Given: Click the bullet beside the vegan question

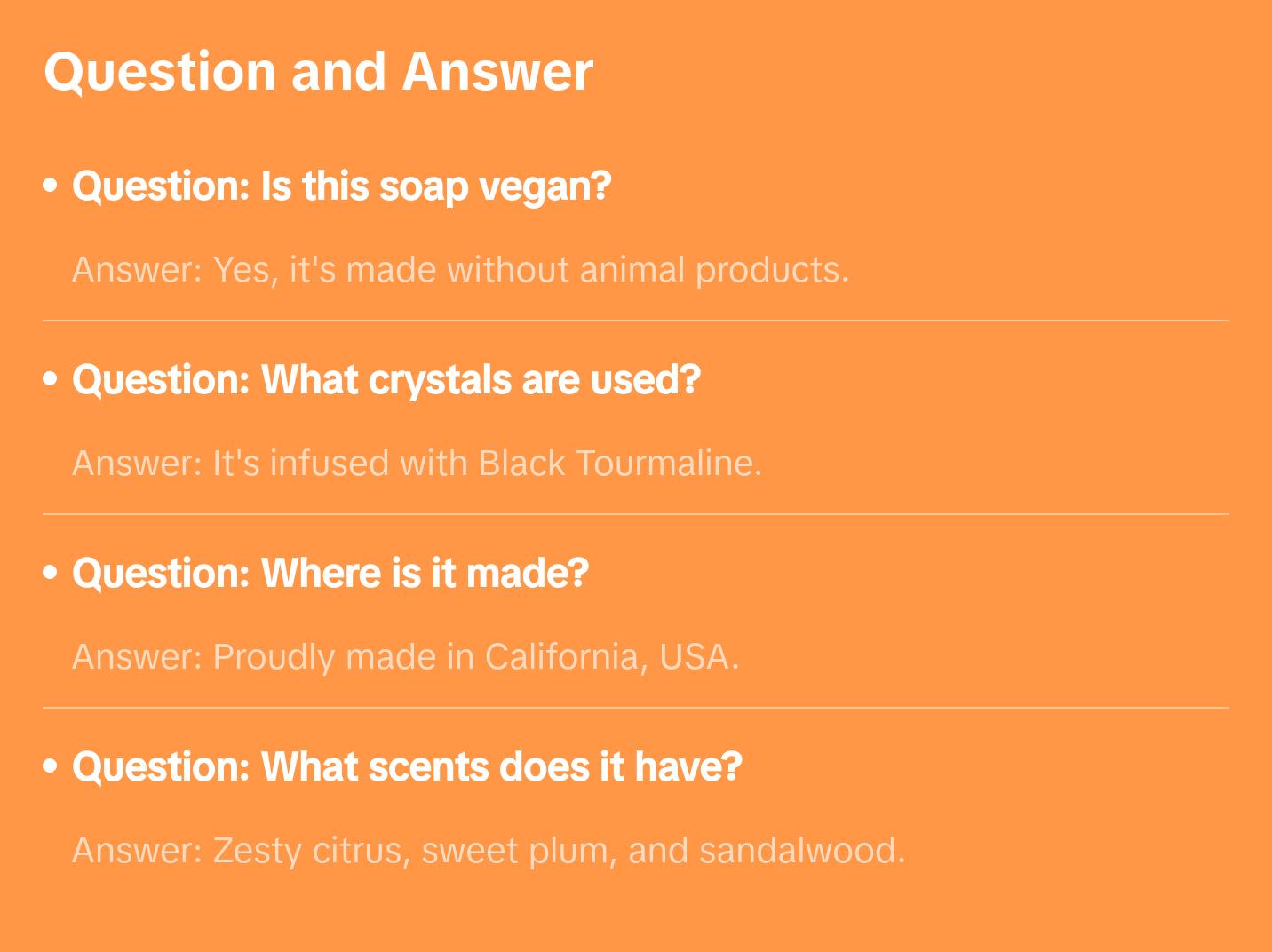Looking at the screenshot, I should pyautogui.click(x=51, y=186).
